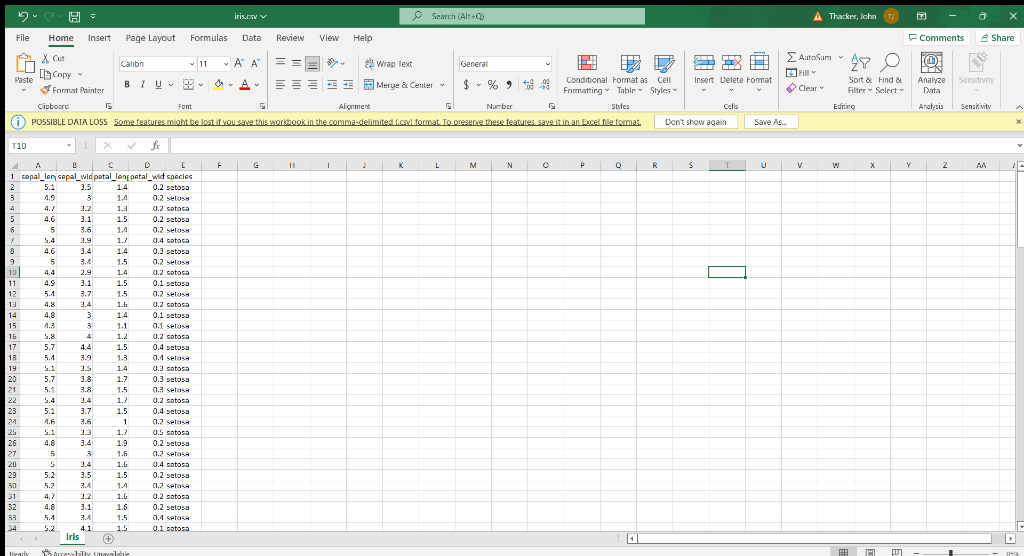Click the Cut scissors icon
The height and width of the screenshot is (556, 1024).
(46, 58)
